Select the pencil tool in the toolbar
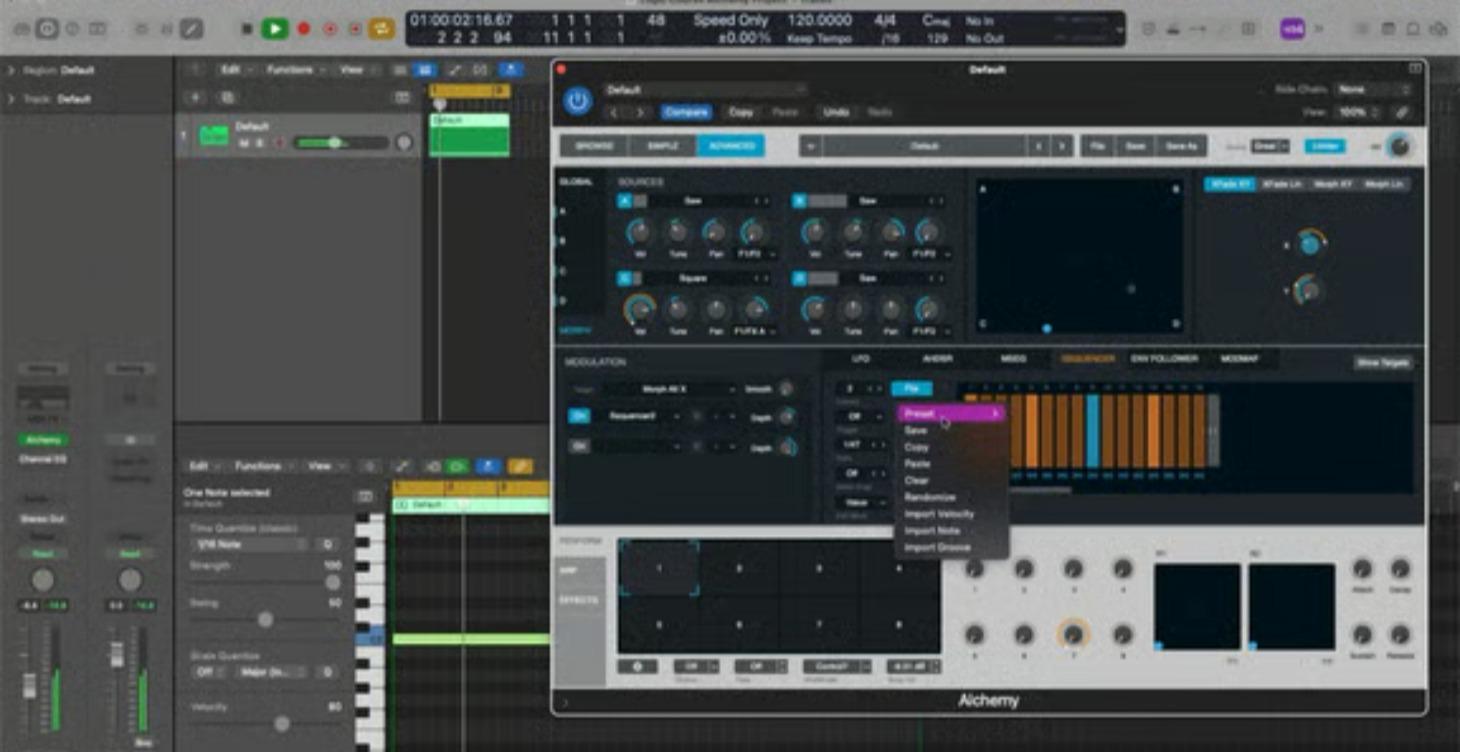Image resolution: width=1460 pixels, height=752 pixels. click(192, 27)
